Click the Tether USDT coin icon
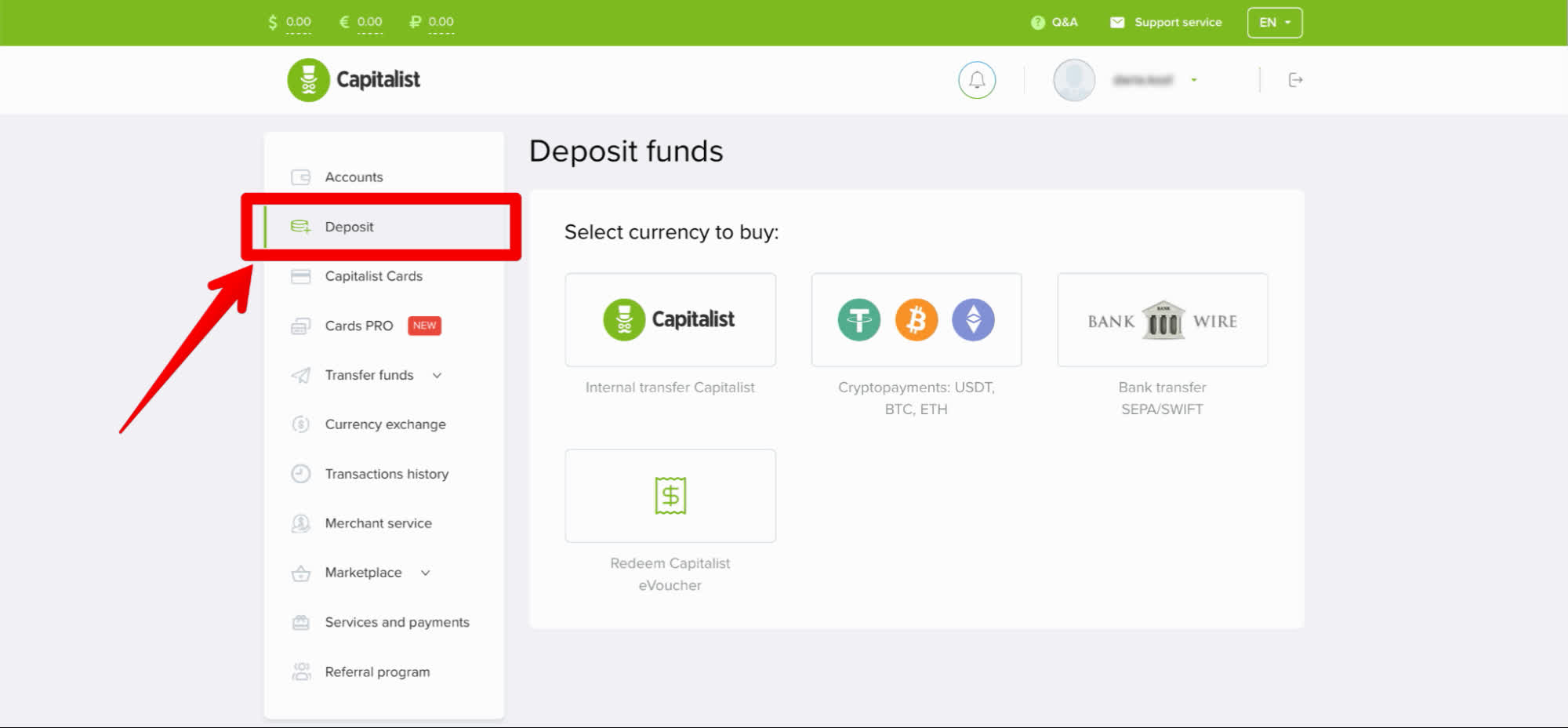Viewport: 1568px width, 728px height. (x=859, y=320)
